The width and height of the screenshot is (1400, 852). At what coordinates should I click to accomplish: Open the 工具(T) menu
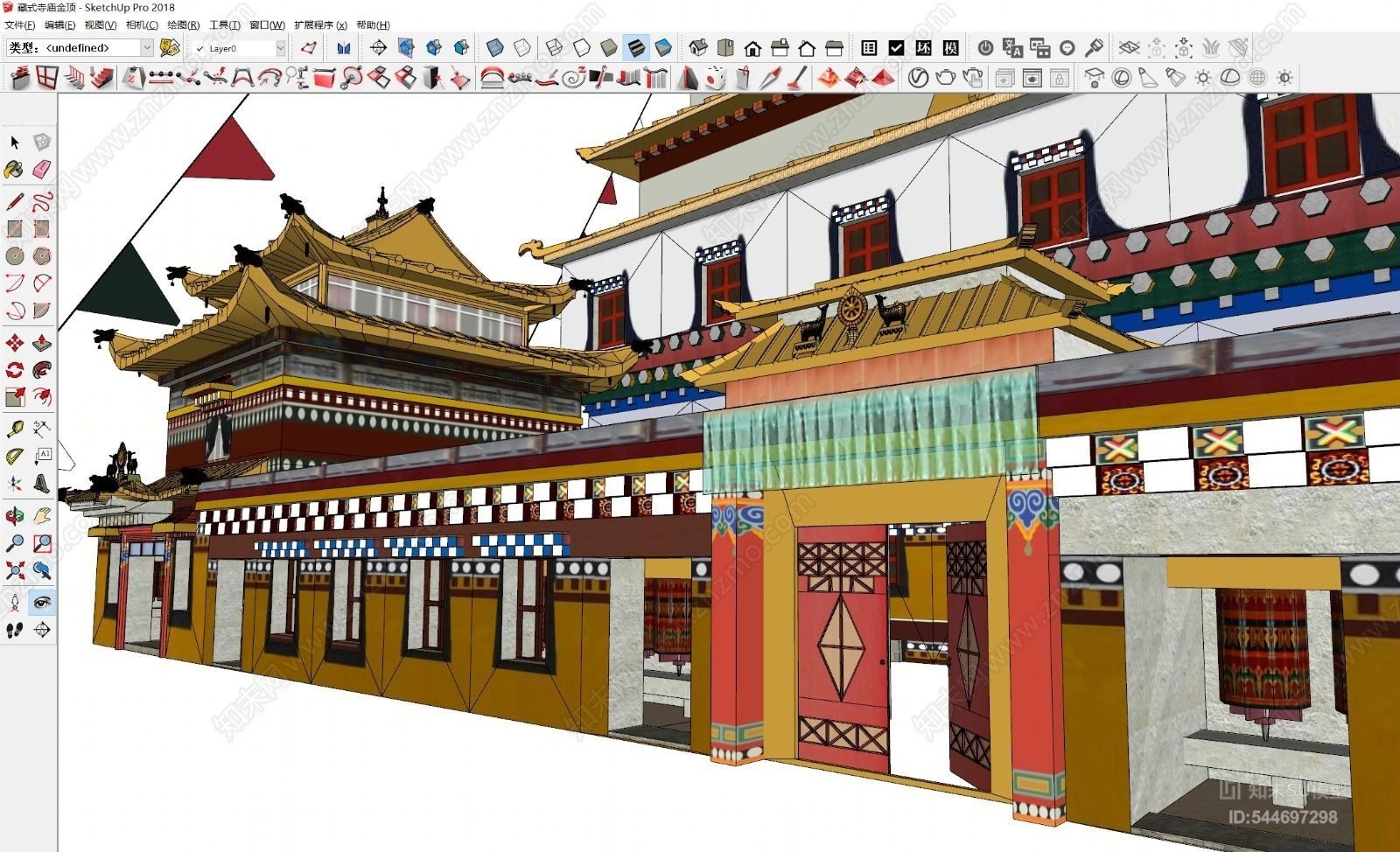pyautogui.click(x=225, y=25)
